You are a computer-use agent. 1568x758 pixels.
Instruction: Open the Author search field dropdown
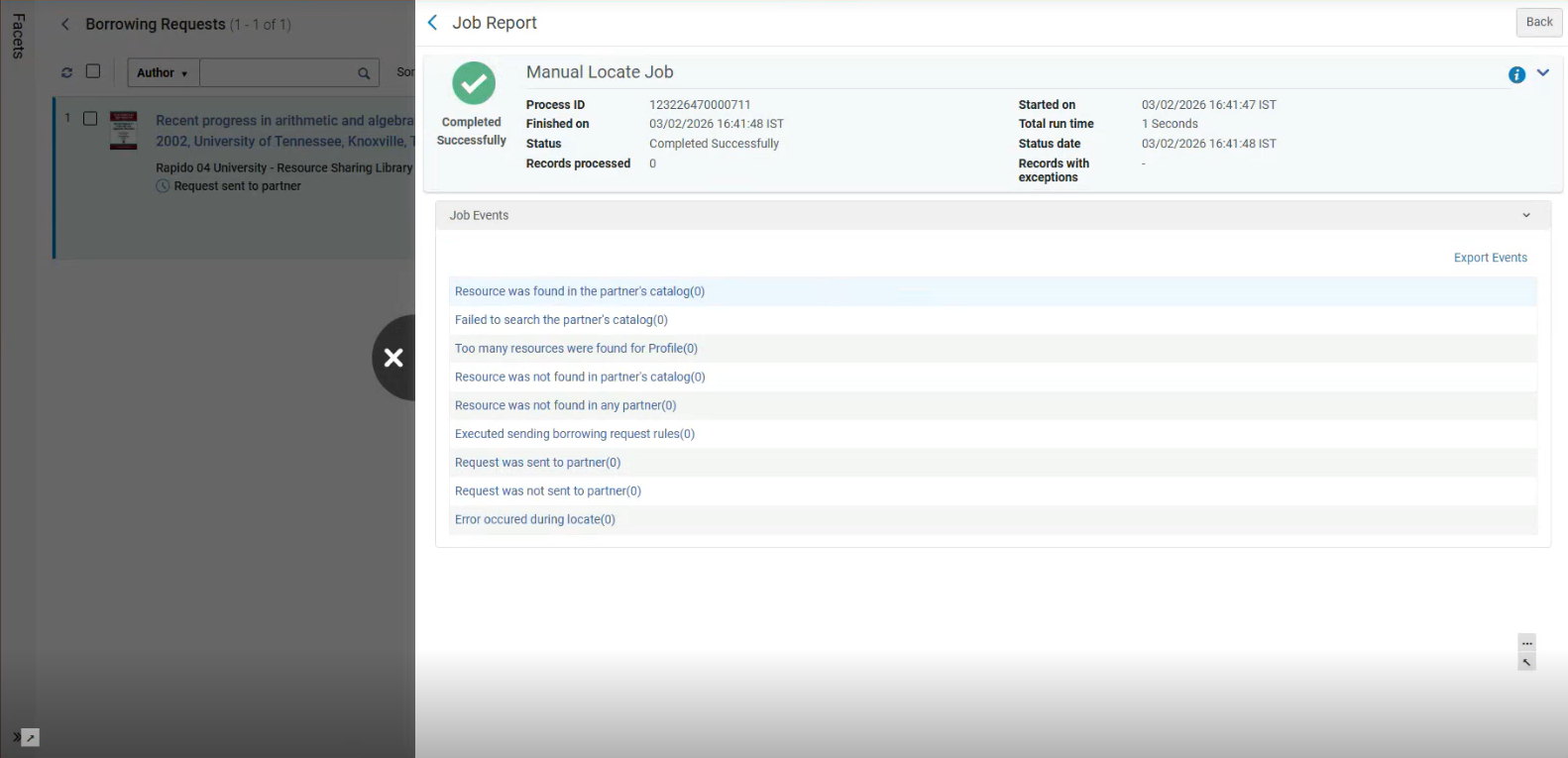point(163,73)
